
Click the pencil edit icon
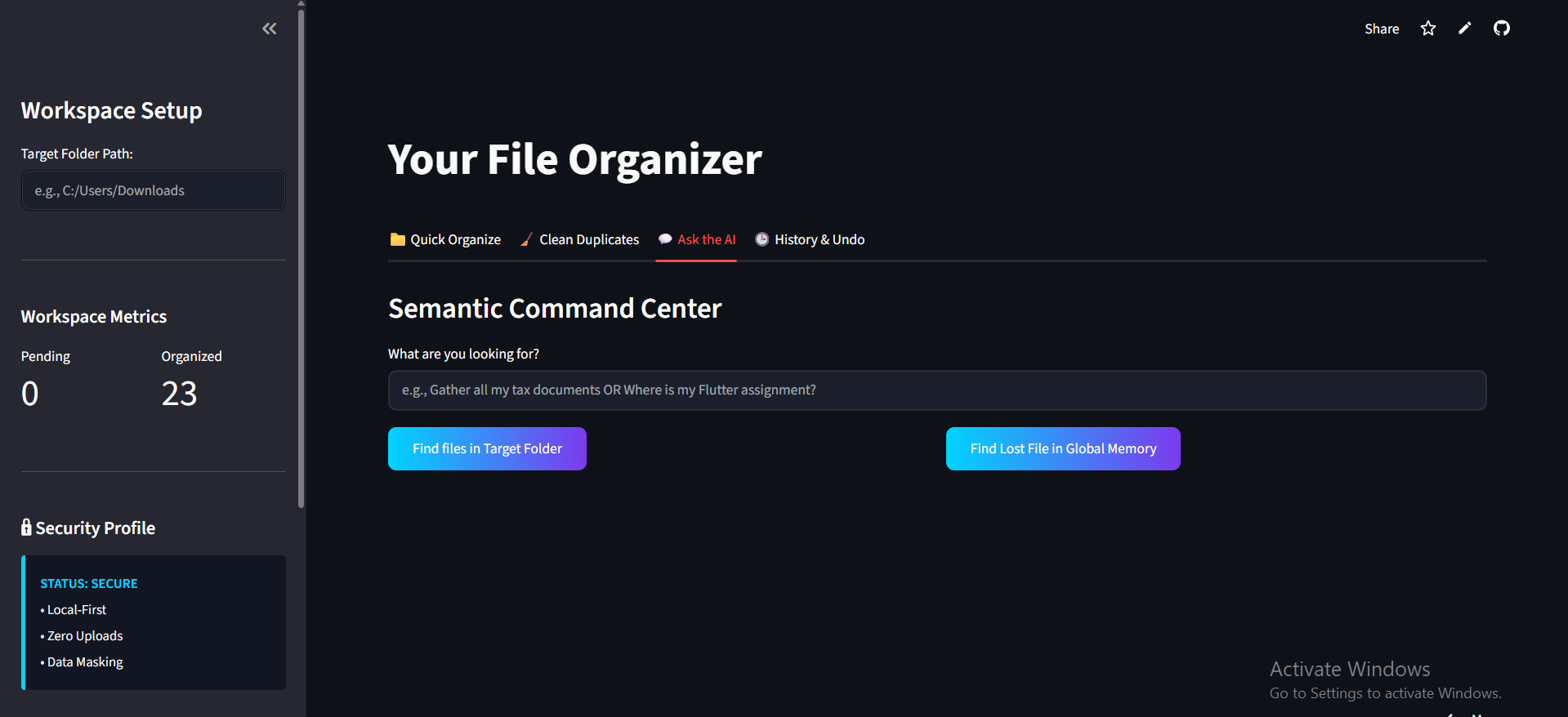pyautogui.click(x=1465, y=29)
